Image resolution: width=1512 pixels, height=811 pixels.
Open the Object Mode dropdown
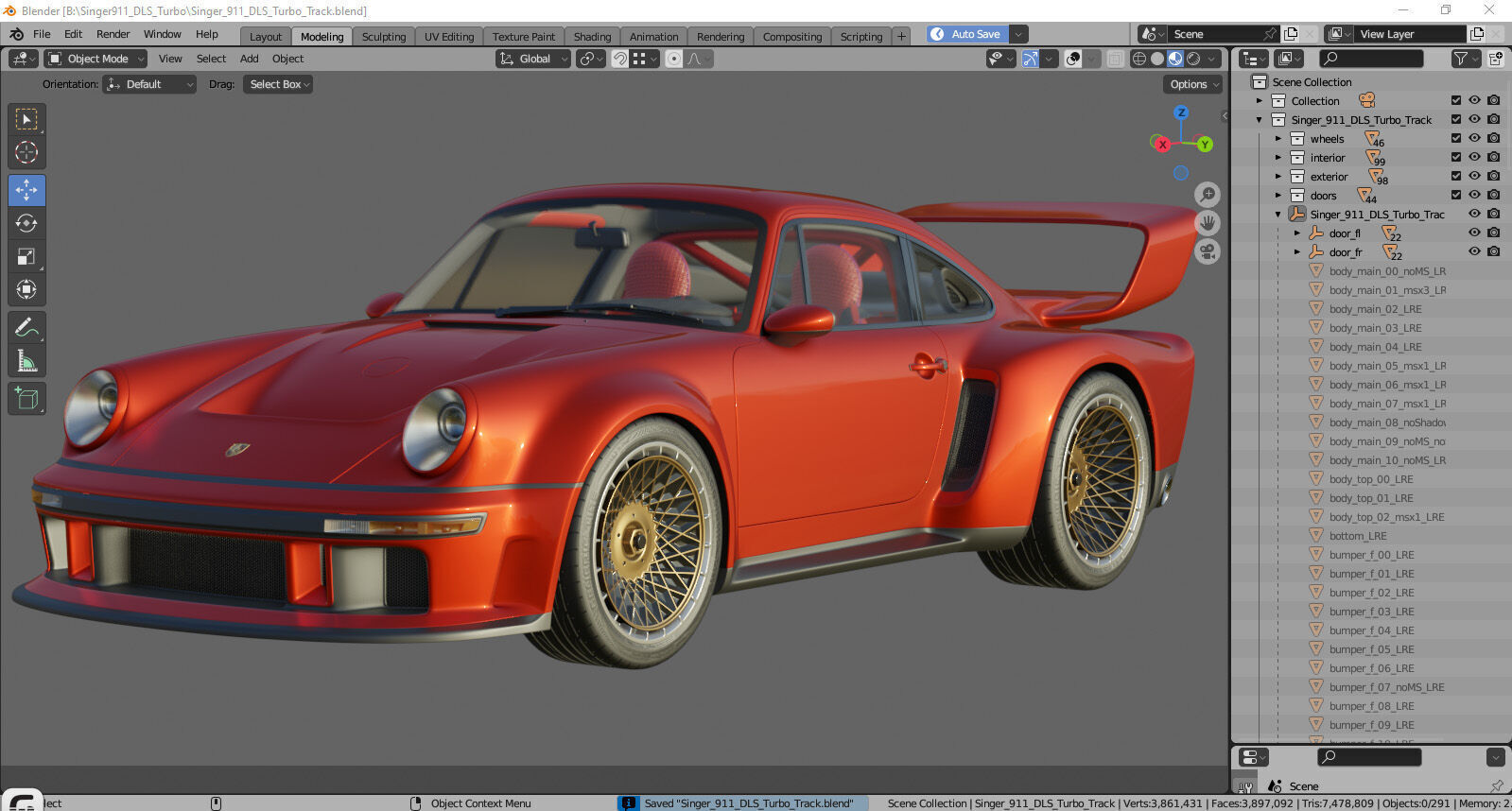coord(96,59)
